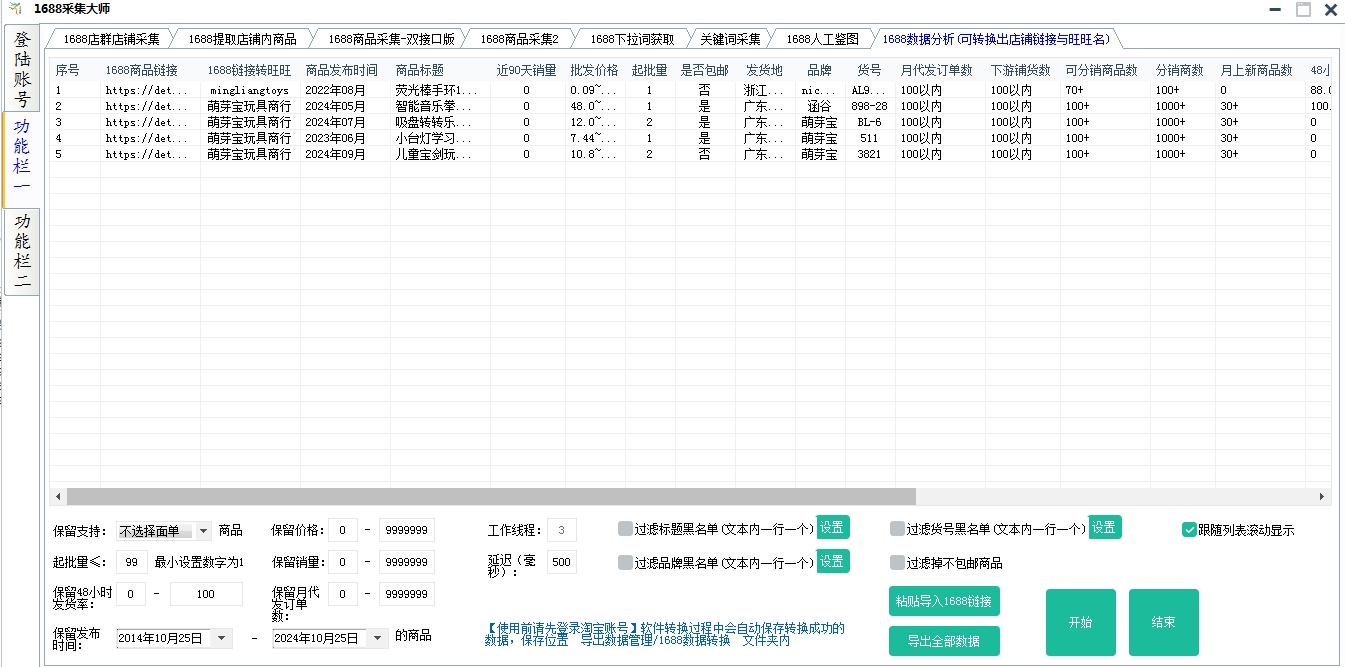Click the 工作线程 field
The image size is (1345, 667).
pos(562,530)
